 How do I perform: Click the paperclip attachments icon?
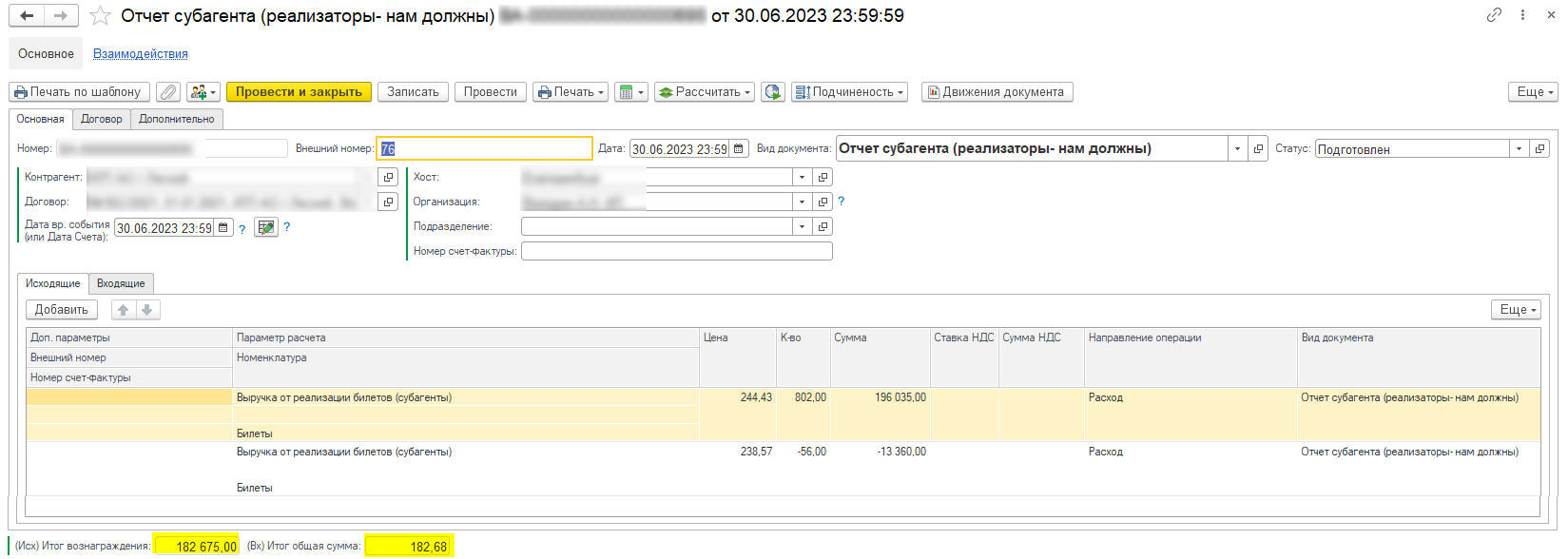168,92
